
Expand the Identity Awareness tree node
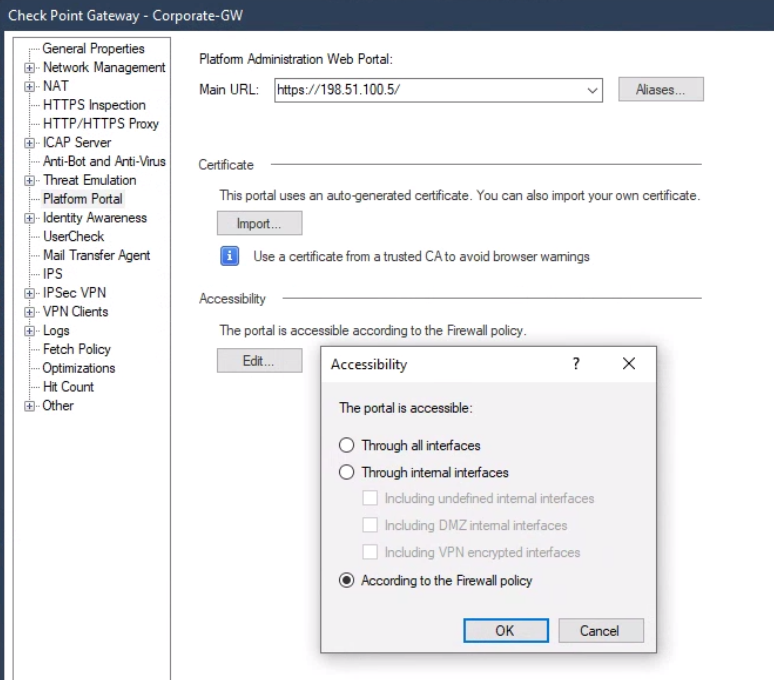(x=30, y=218)
